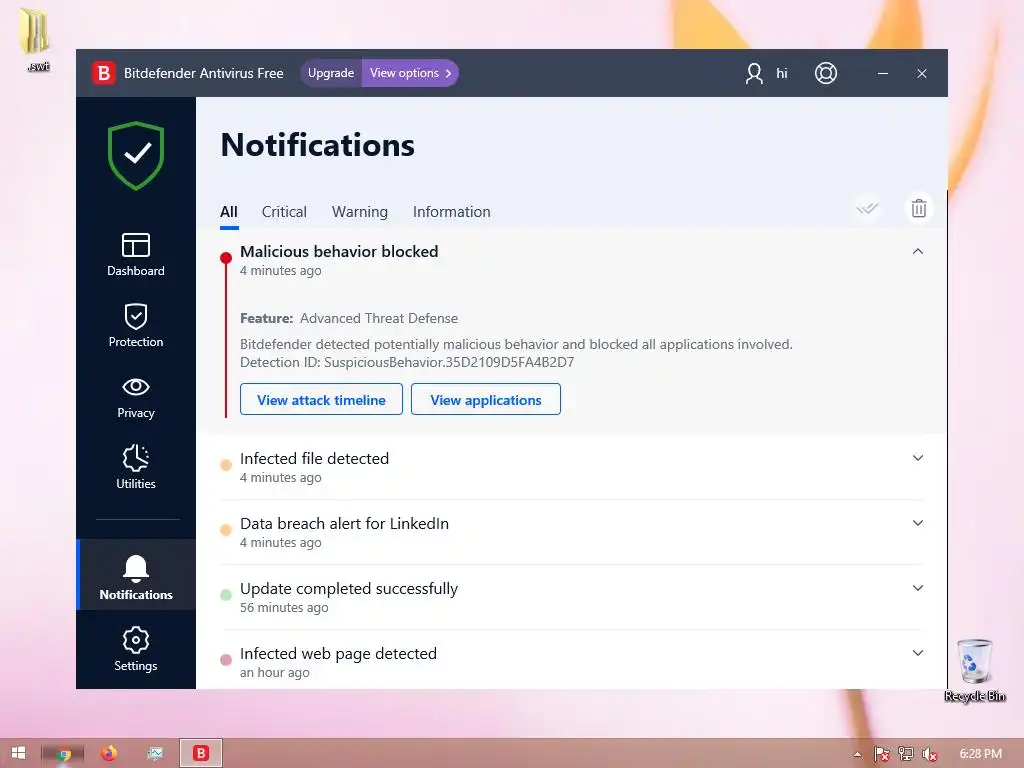Open the Protection section

pos(136,325)
